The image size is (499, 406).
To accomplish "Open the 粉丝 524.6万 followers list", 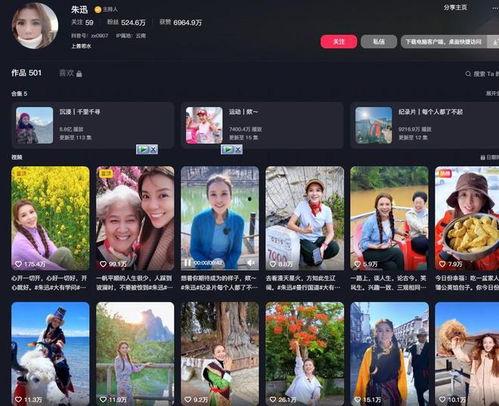I will pos(126,22).
